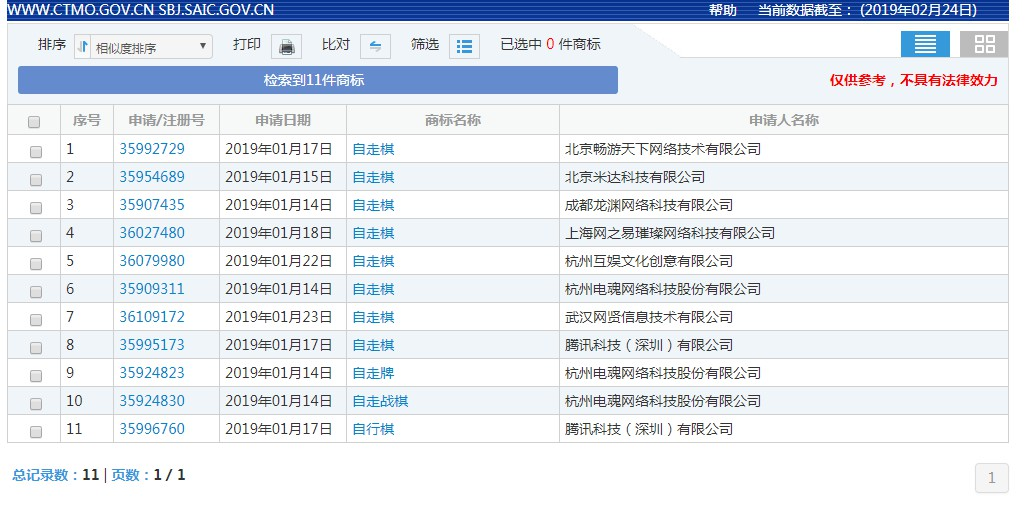Open registration number 35992729
This screenshot has height=507, width=1025.
[152, 149]
